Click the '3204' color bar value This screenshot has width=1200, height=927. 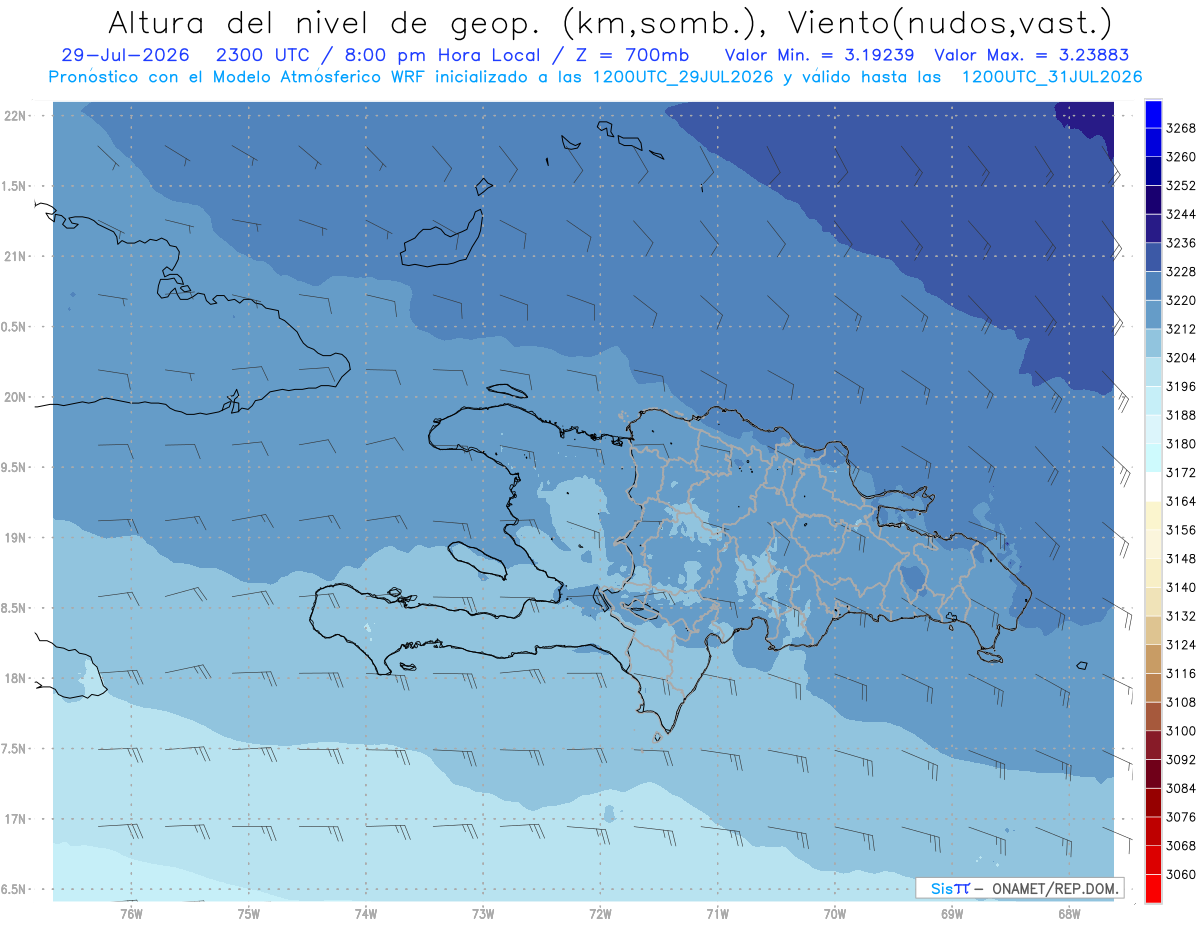1182,357
